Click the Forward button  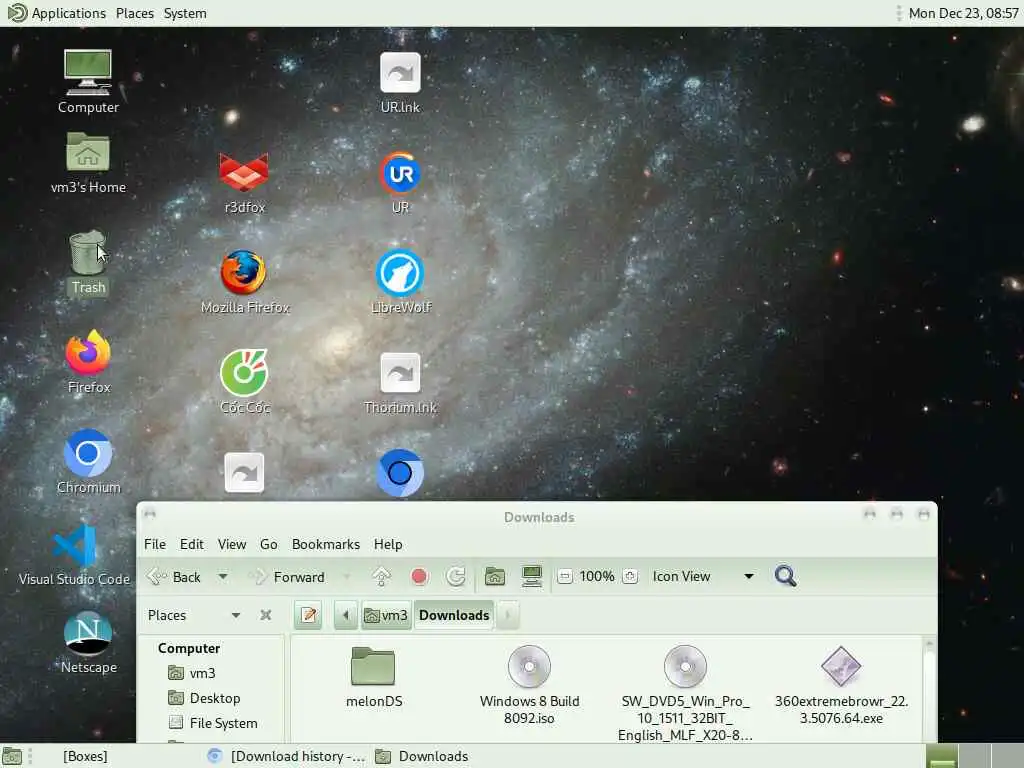point(287,577)
